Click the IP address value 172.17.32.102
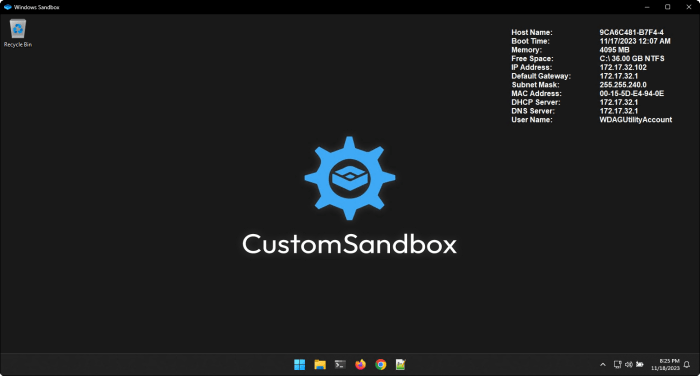The image size is (700, 376). point(623,67)
